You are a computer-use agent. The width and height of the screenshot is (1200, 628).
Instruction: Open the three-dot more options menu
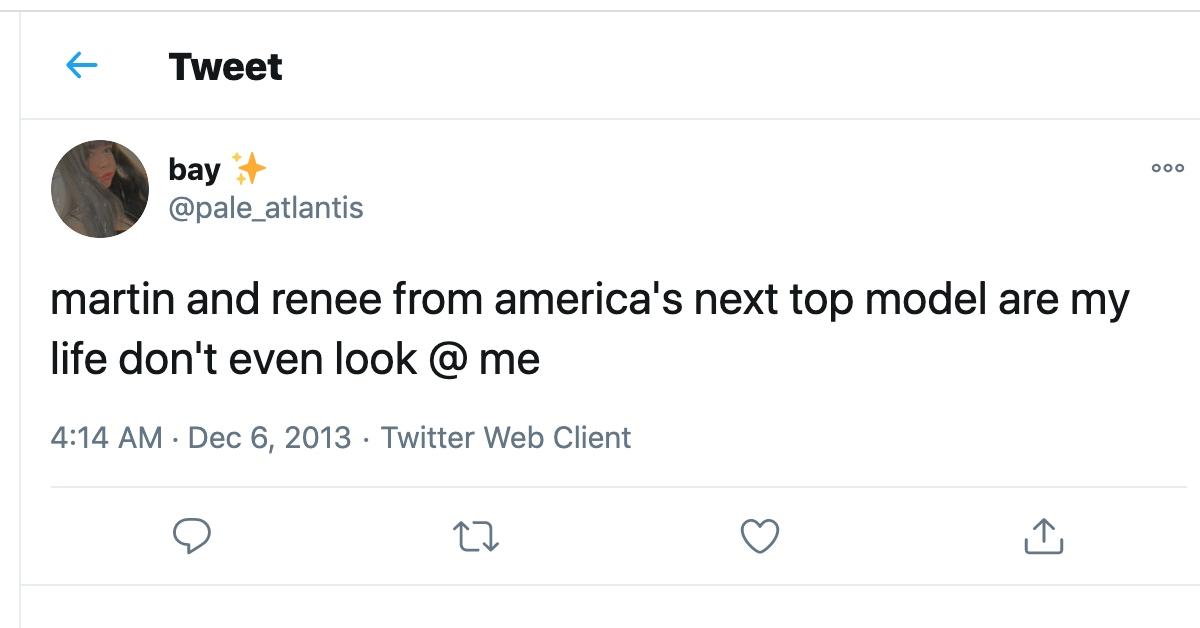(1167, 168)
